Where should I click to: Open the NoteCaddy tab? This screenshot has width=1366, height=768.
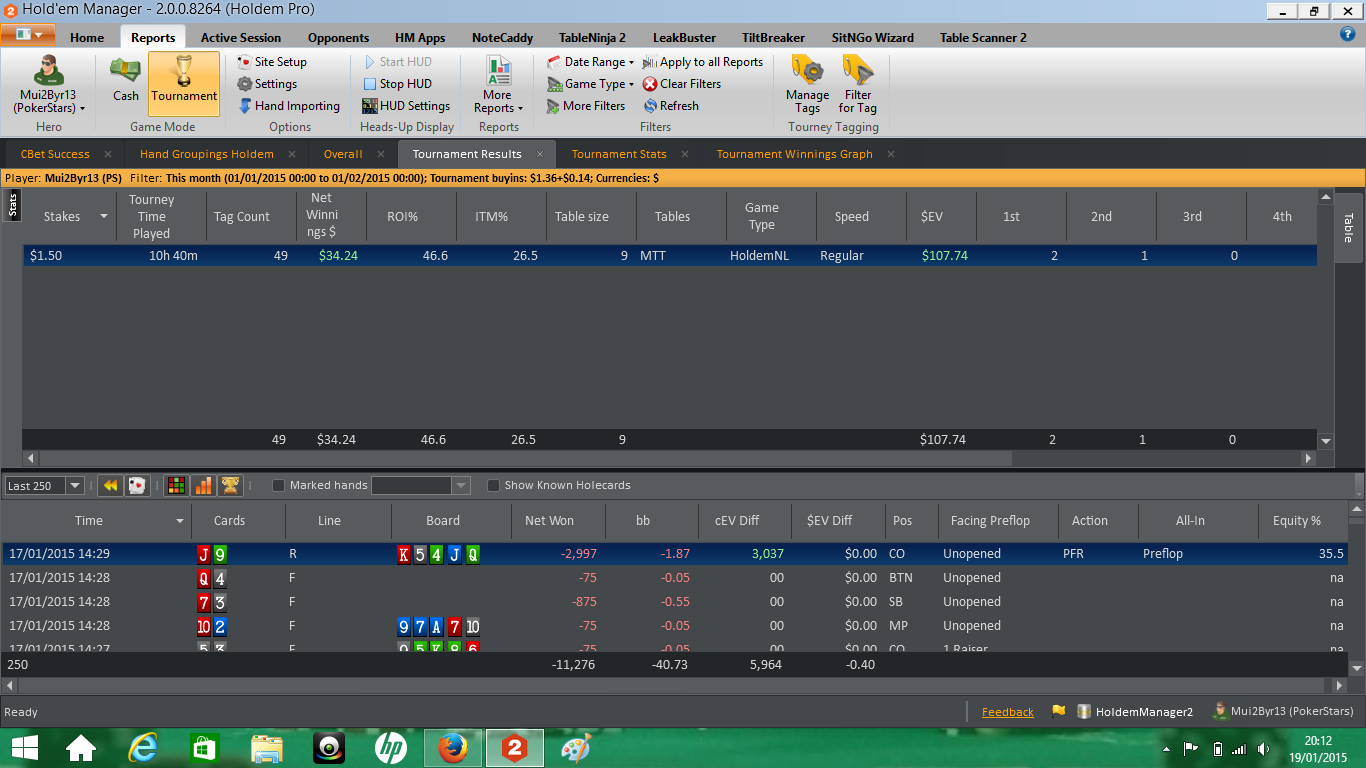[x=503, y=38]
